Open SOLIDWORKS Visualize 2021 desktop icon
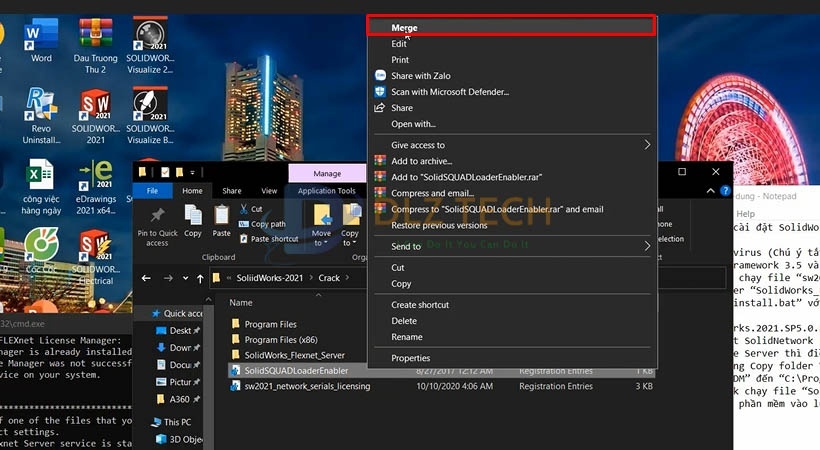 pos(150,46)
